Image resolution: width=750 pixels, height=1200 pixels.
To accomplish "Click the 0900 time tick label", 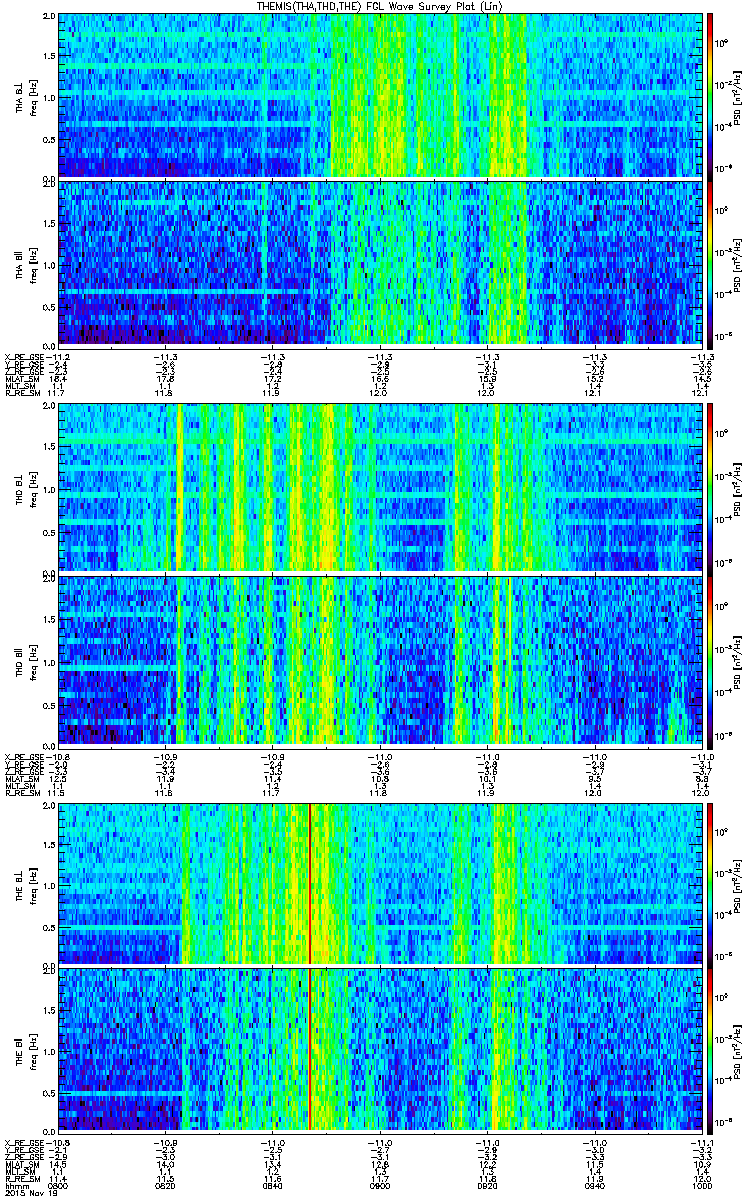I will pos(379,1184).
